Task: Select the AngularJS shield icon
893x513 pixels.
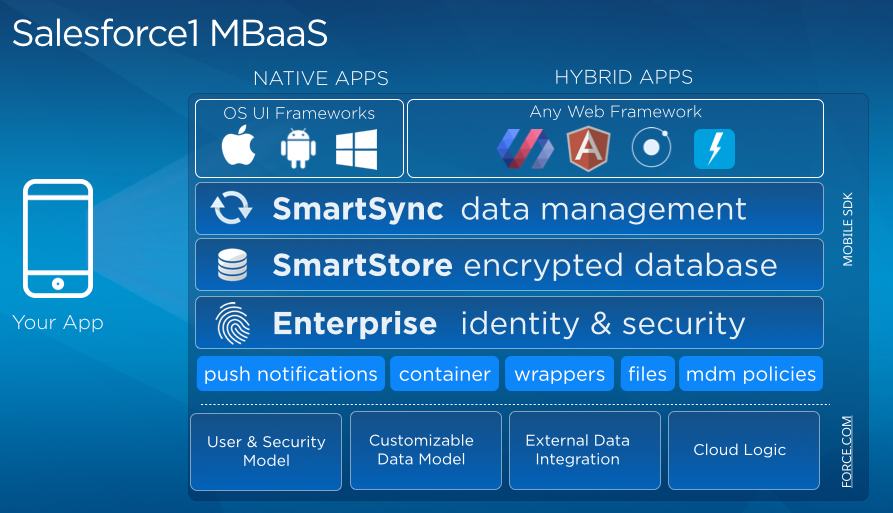Action: click(589, 149)
